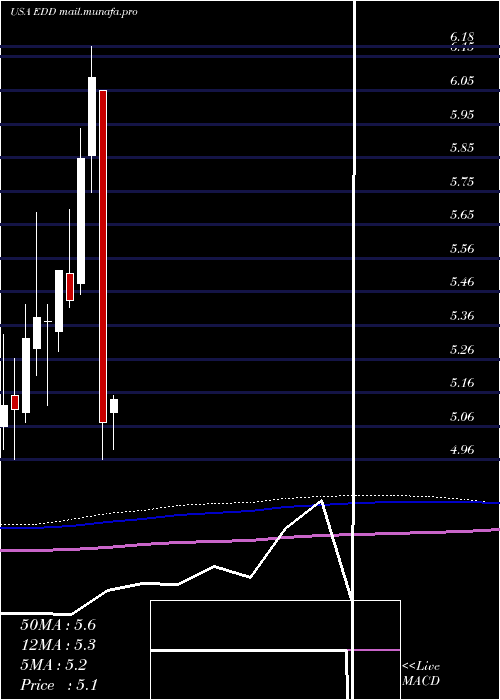
Task: Click the peak of the white MACD line
Action: click(321, 501)
